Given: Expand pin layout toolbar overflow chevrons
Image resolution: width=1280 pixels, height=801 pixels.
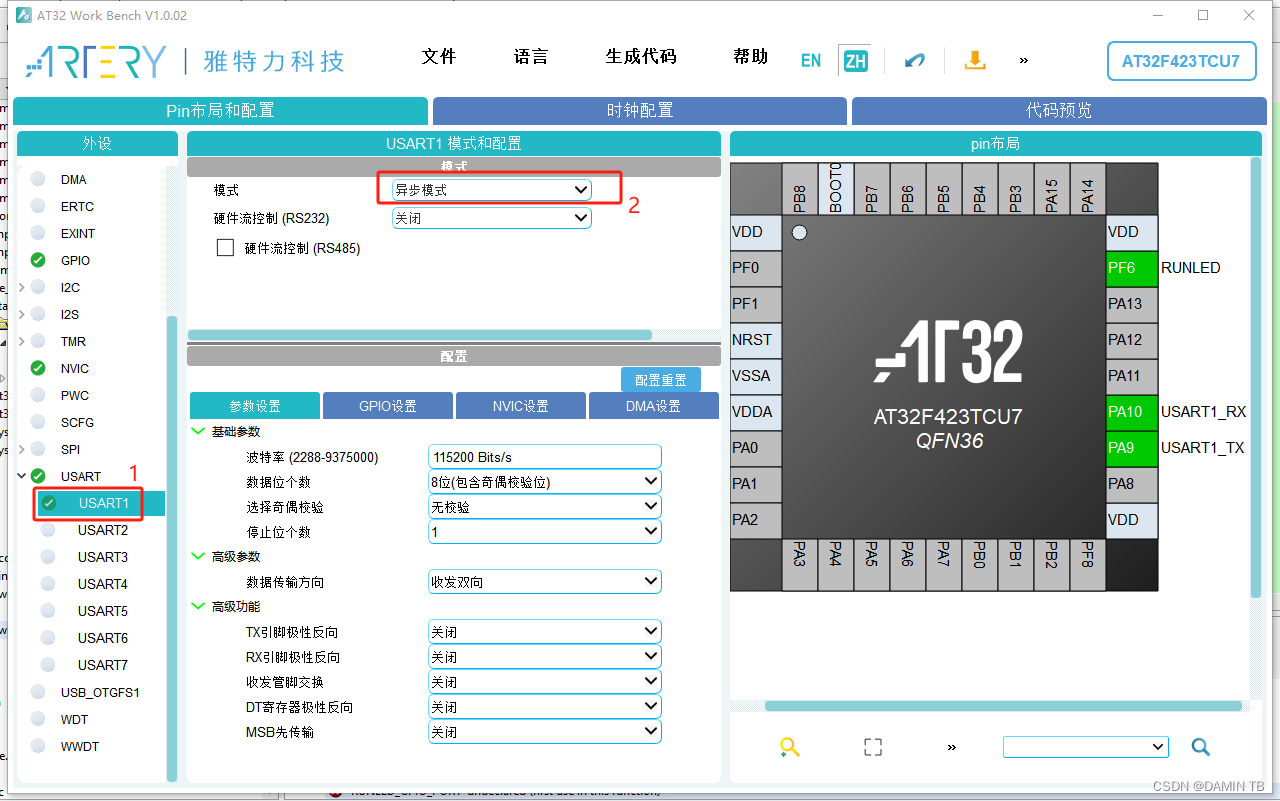Looking at the screenshot, I should [951, 747].
